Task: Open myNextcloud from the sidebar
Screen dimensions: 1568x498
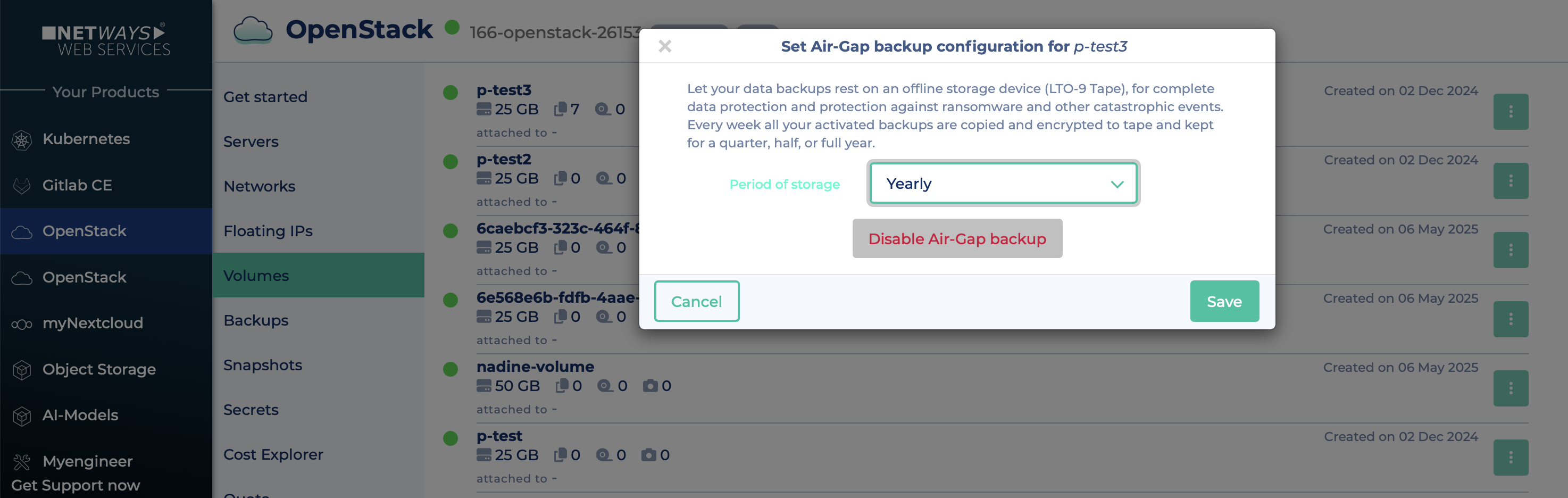Action: 93,322
